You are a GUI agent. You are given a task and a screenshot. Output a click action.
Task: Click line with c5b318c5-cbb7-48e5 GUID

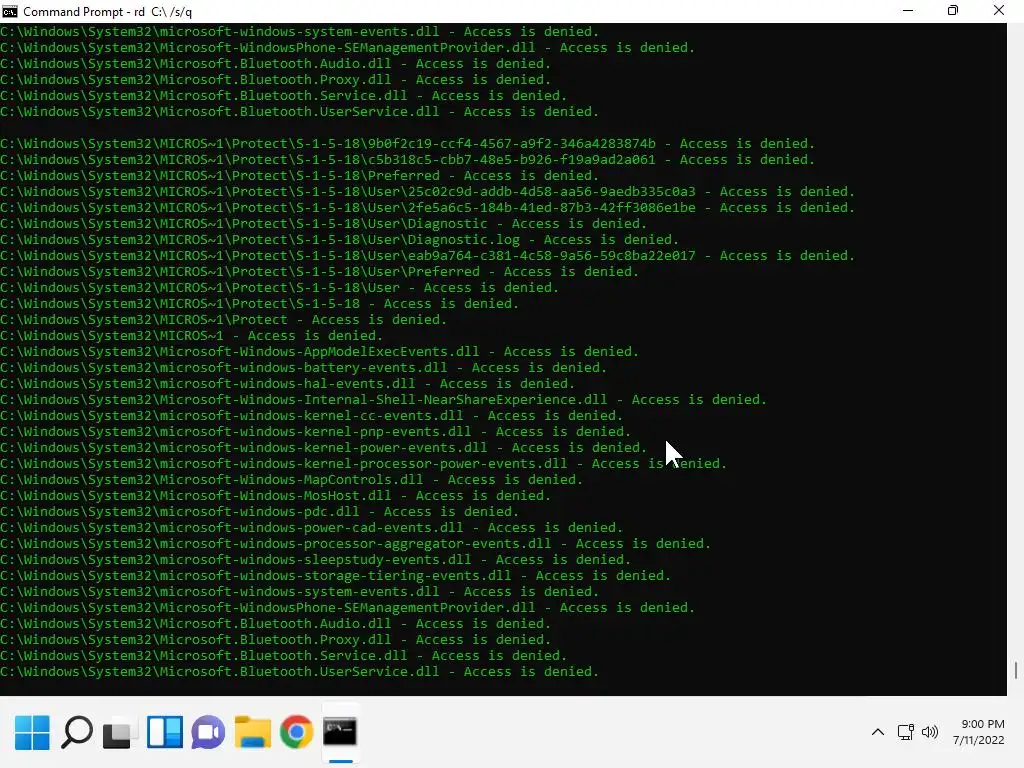tap(408, 159)
